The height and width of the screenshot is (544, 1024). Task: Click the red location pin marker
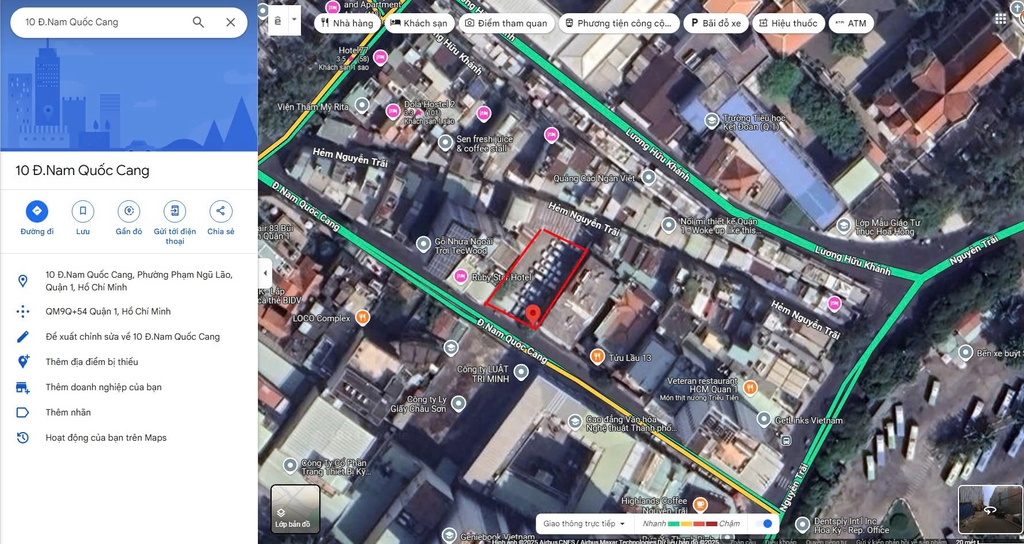pyautogui.click(x=534, y=315)
